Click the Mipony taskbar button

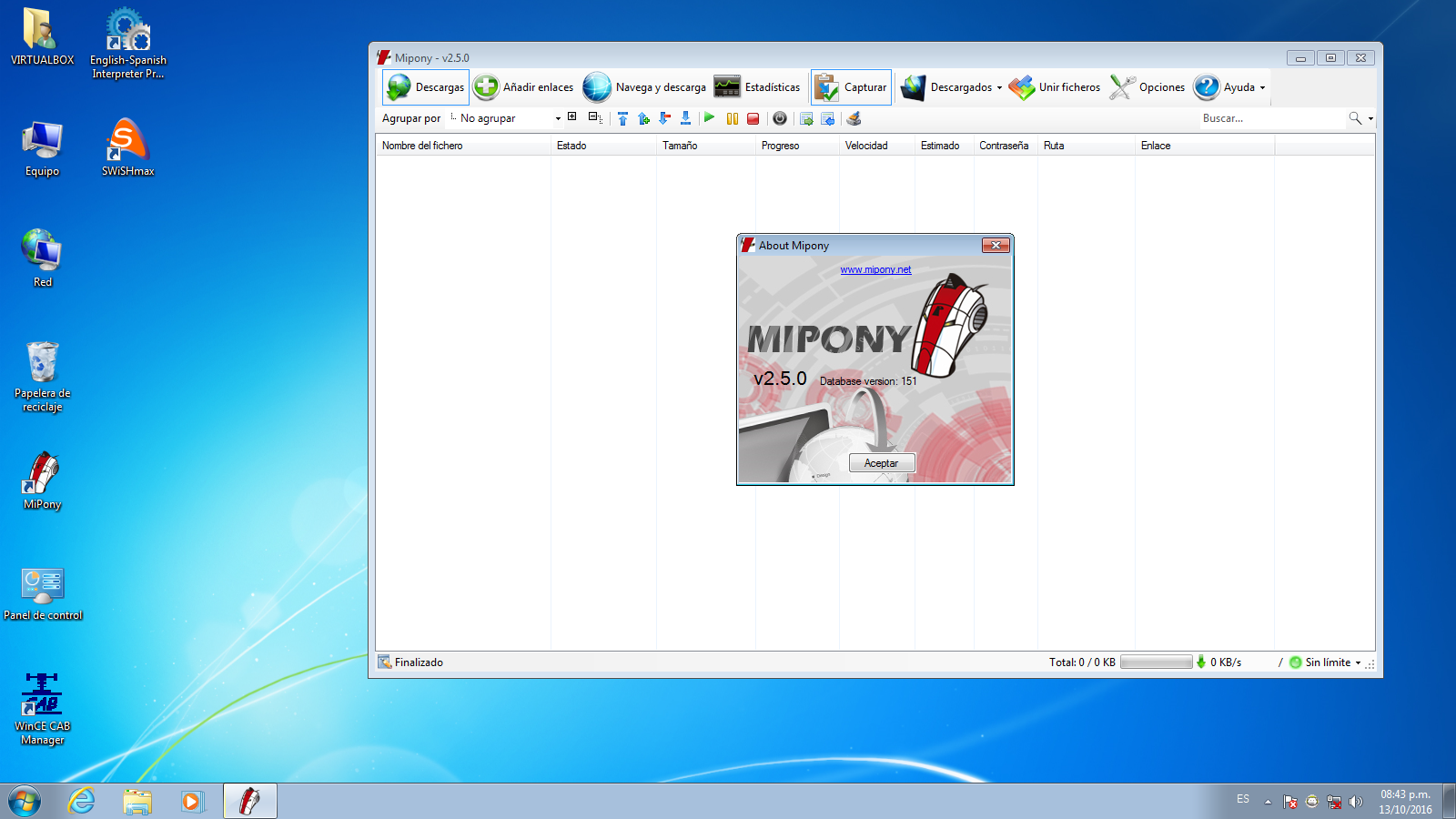(x=250, y=802)
